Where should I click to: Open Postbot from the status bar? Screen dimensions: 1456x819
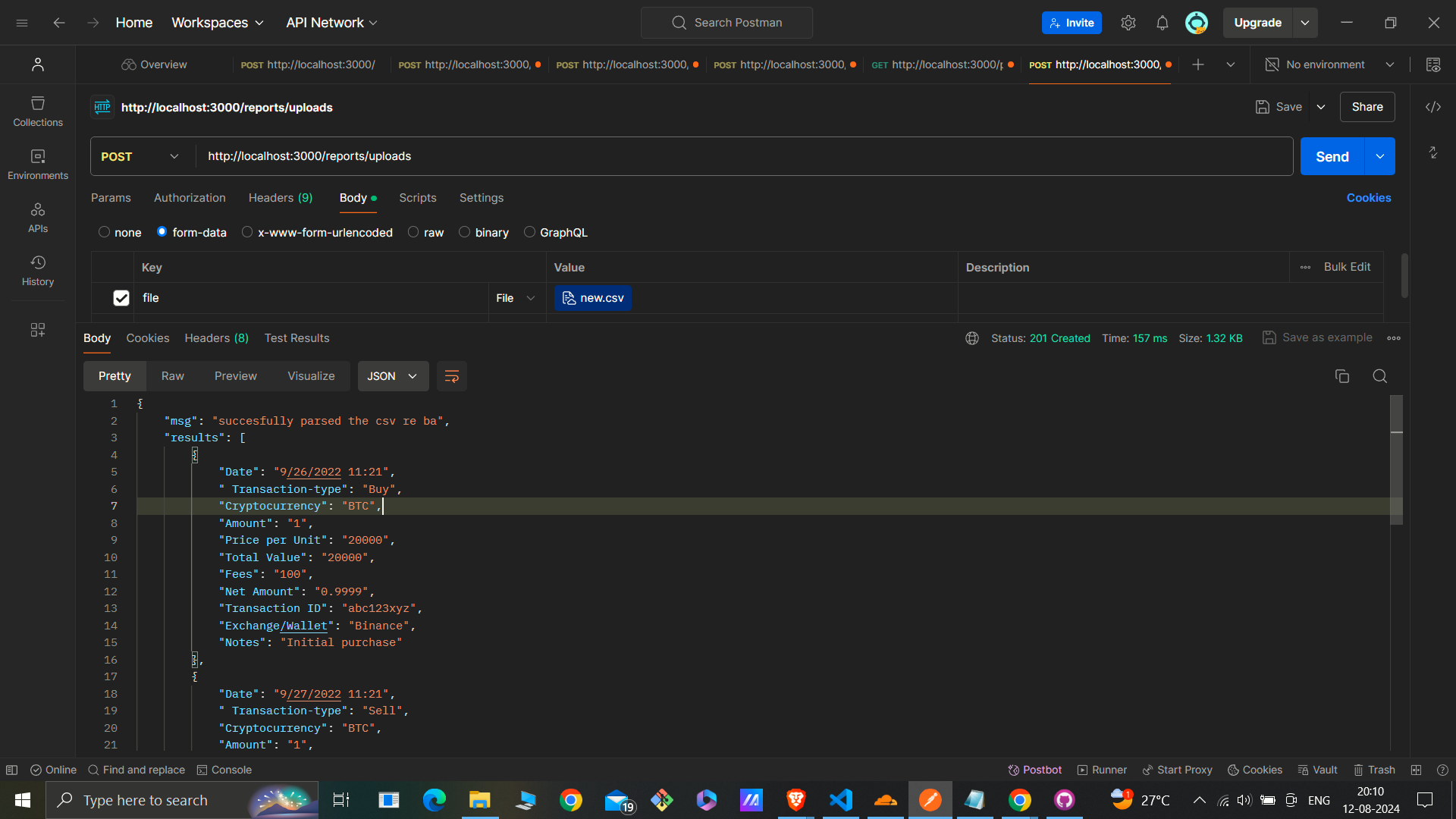[1034, 770]
